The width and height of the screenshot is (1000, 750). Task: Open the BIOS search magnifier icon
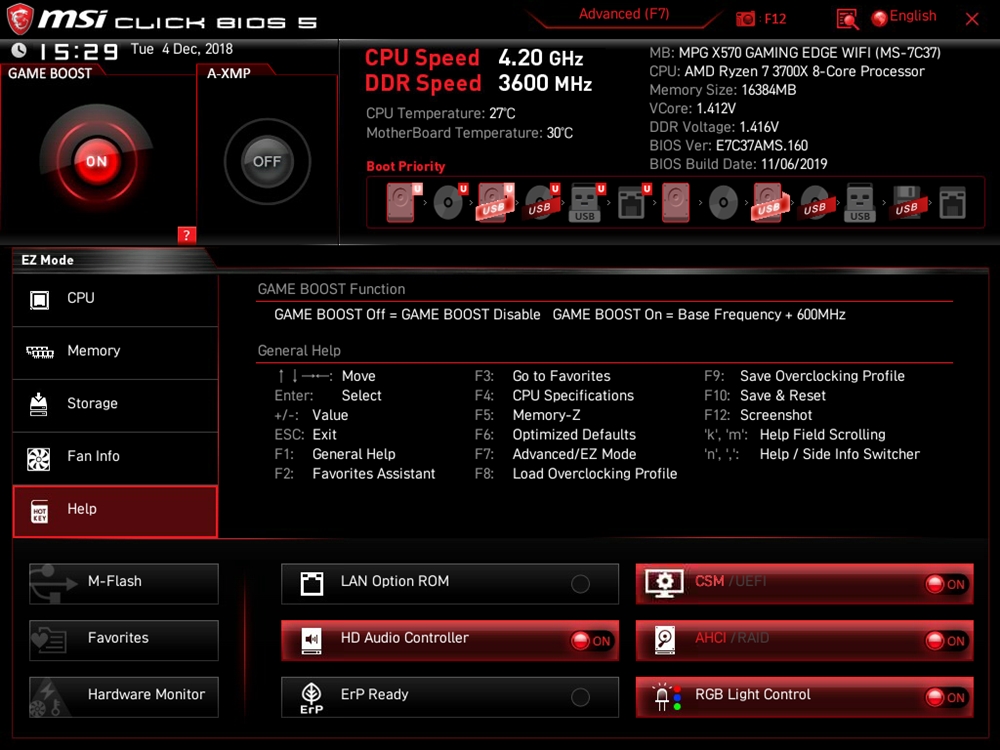[847, 18]
